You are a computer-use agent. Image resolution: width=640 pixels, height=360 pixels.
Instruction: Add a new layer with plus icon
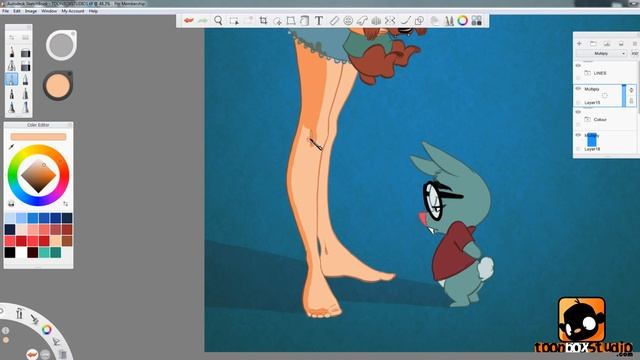579,43
